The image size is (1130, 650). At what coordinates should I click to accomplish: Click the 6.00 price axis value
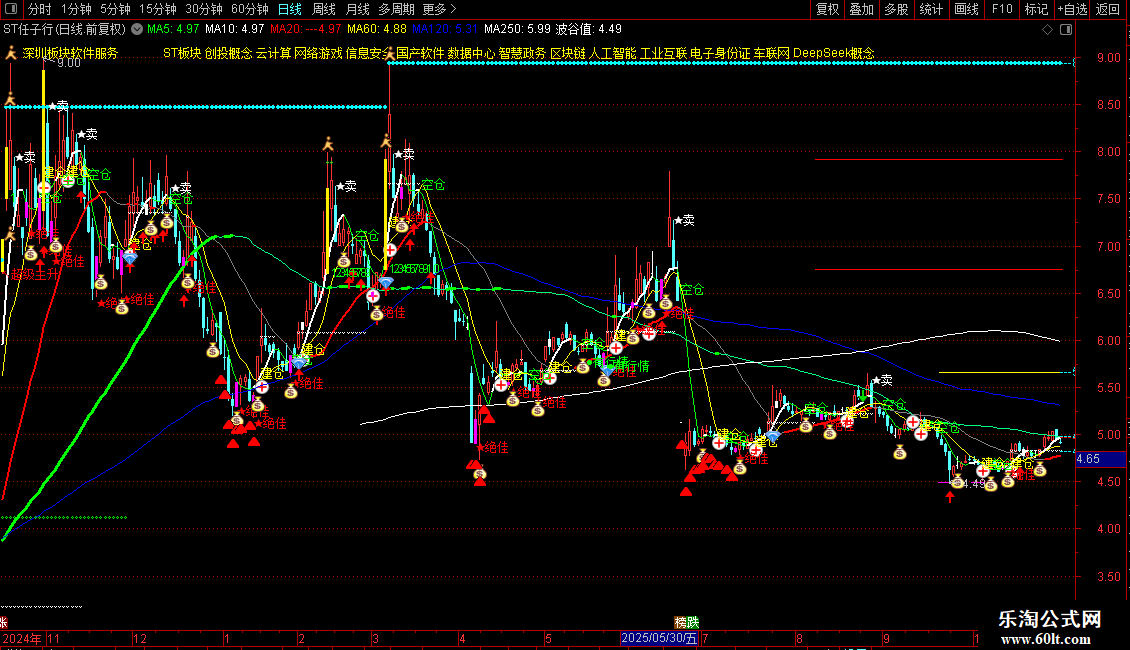tap(1109, 341)
